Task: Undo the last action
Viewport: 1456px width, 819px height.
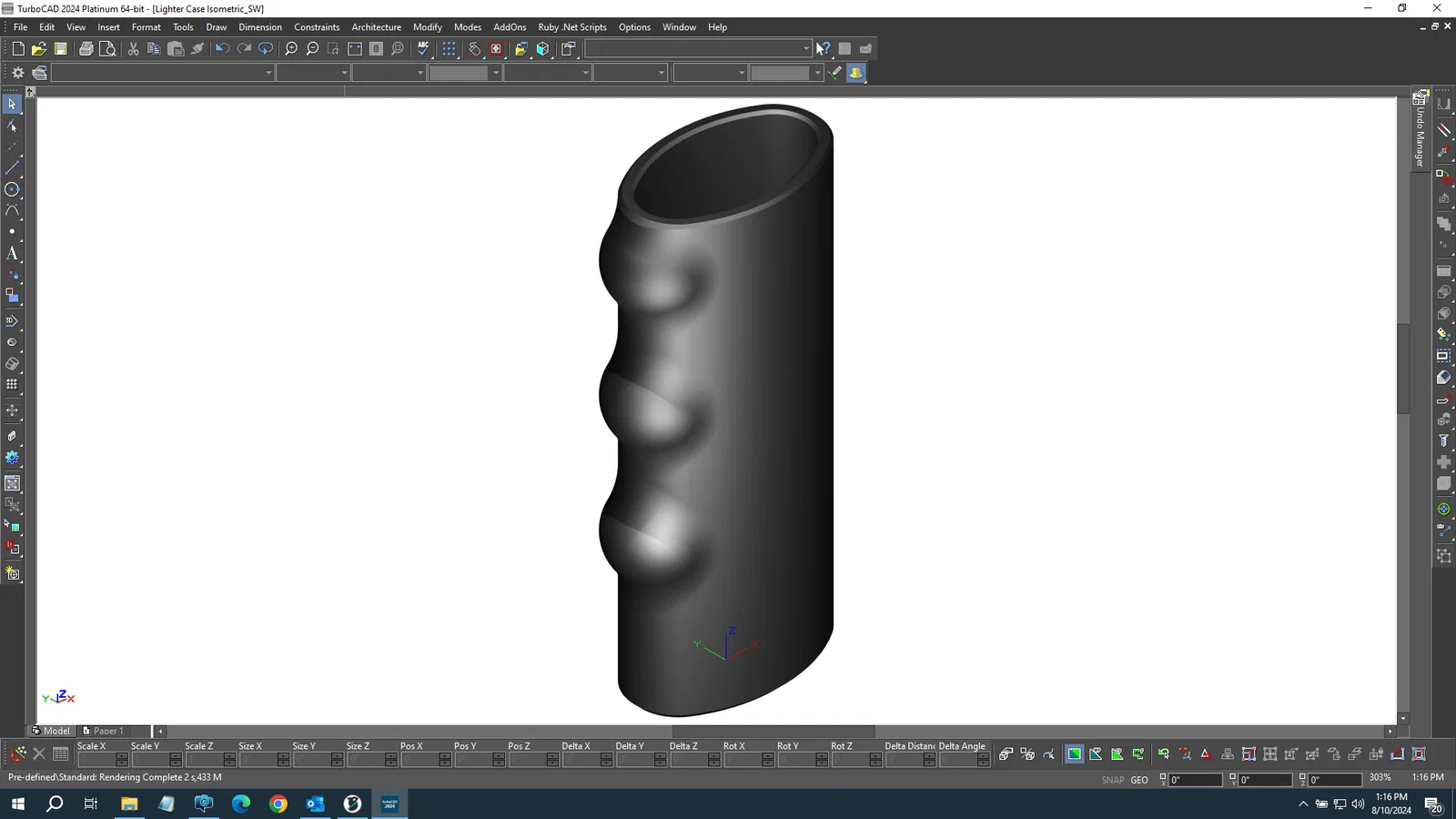Action: pyautogui.click(x=222, y=49)
